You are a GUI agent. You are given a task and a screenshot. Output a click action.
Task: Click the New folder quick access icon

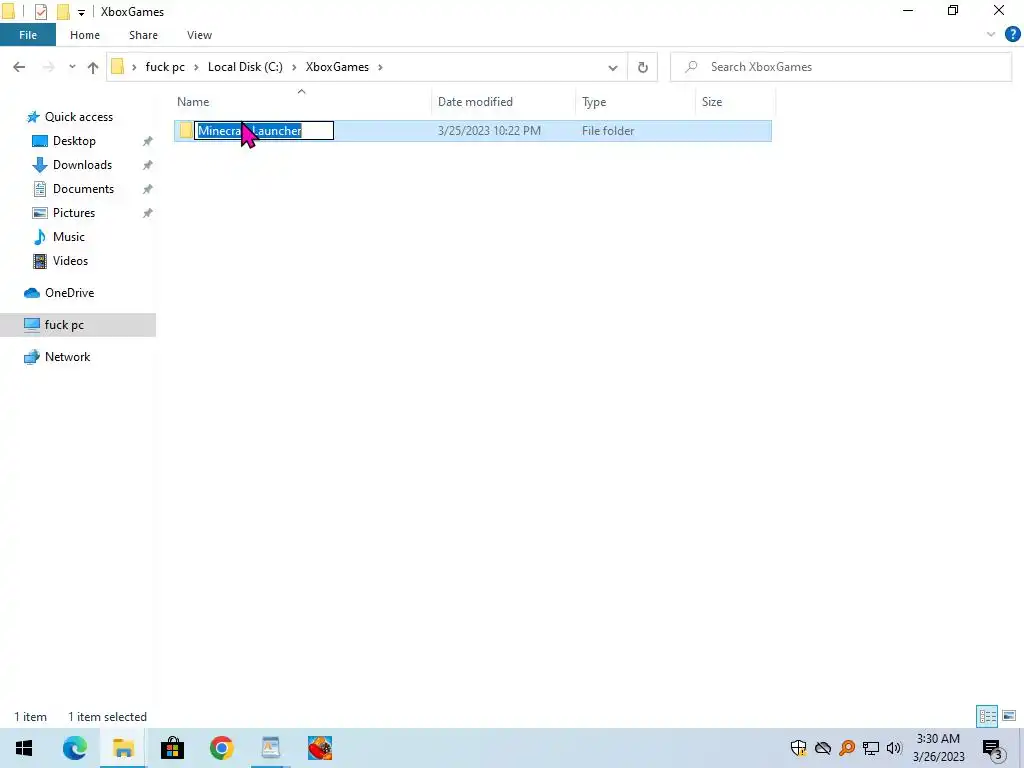click(x=63, y=12)
